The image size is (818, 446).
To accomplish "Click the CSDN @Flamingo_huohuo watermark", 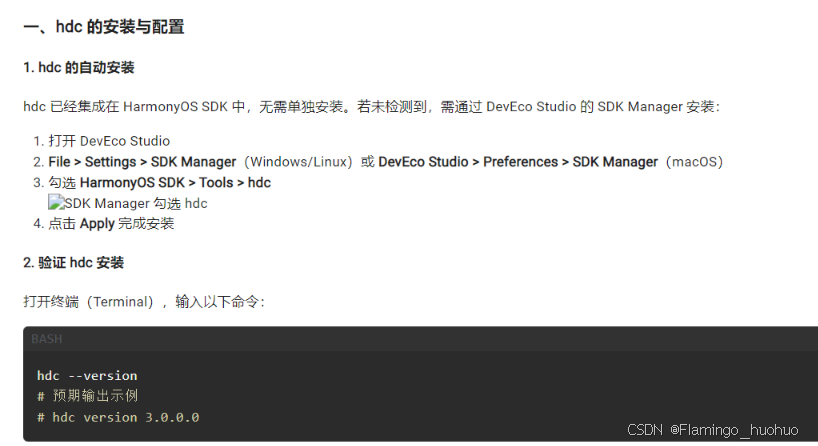I will tap(712, 430).
